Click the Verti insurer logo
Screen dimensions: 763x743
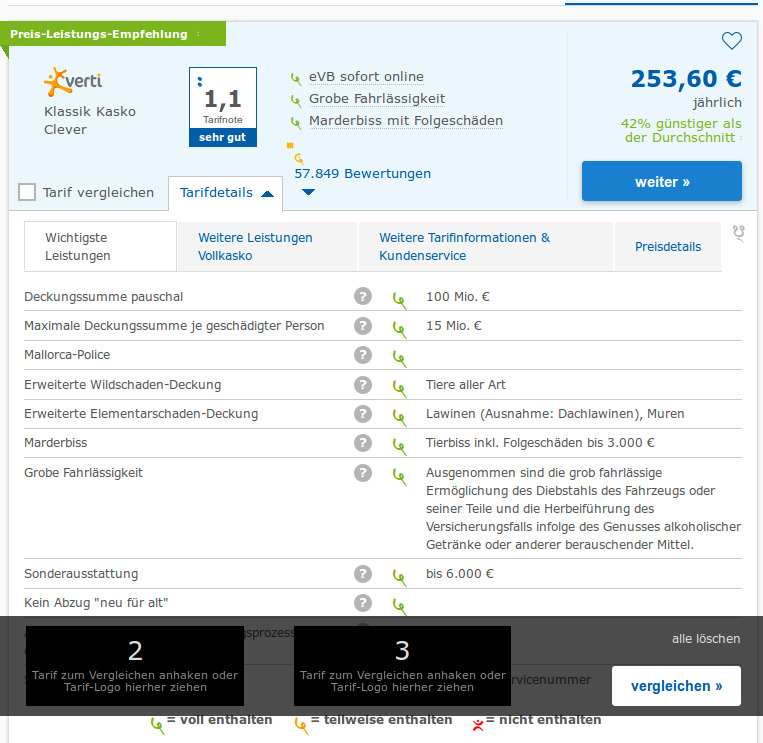[x=74, y=81]
